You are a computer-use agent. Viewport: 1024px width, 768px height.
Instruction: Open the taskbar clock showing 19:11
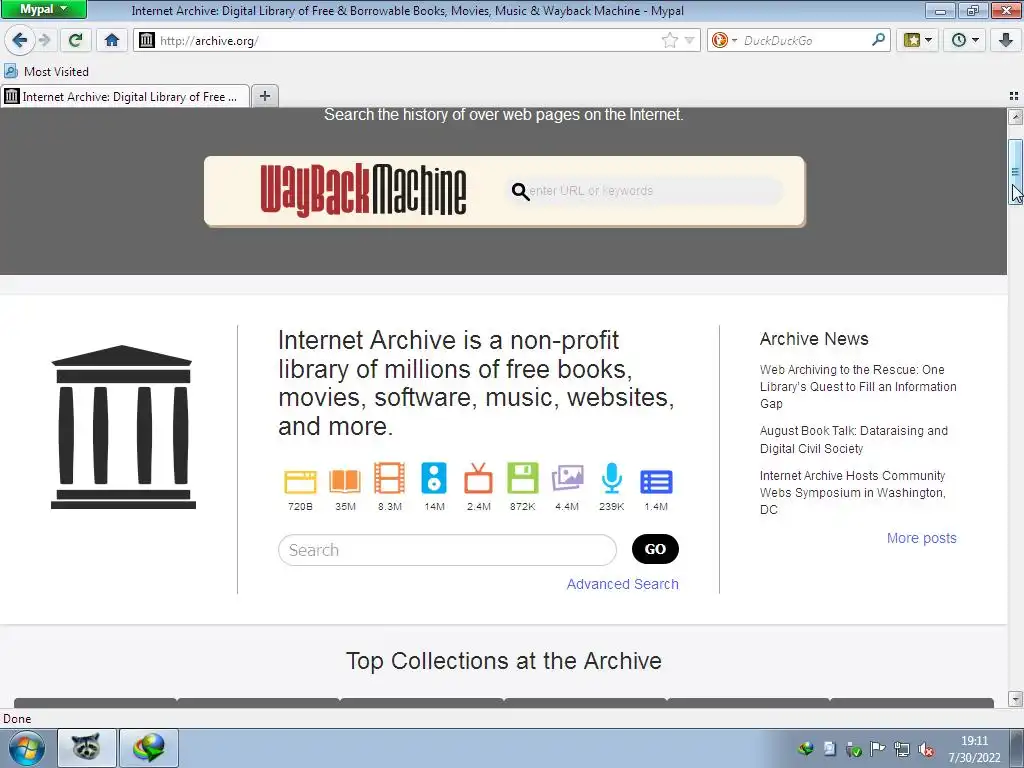click(x=974, y=749)
